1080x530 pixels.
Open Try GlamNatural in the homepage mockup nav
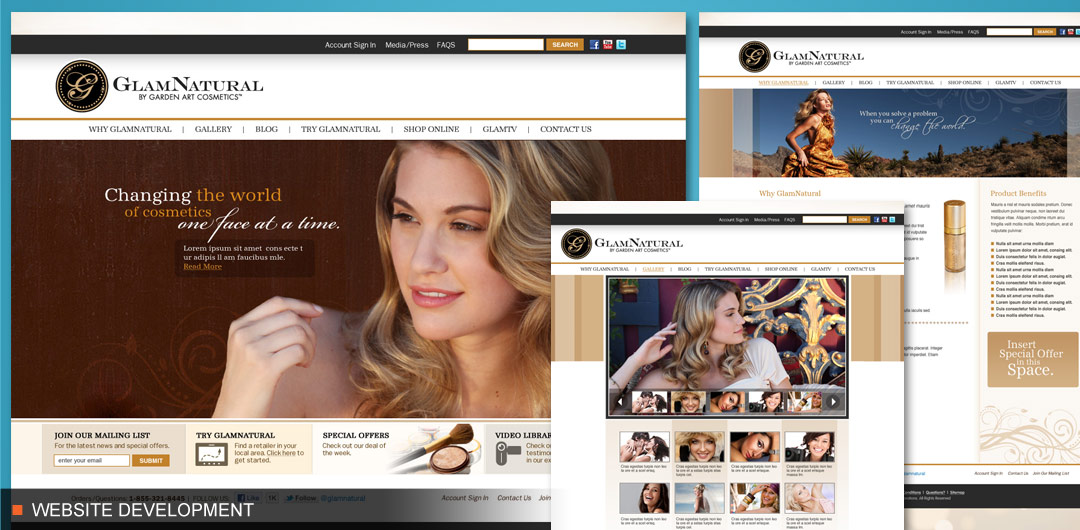coord(340,130)
